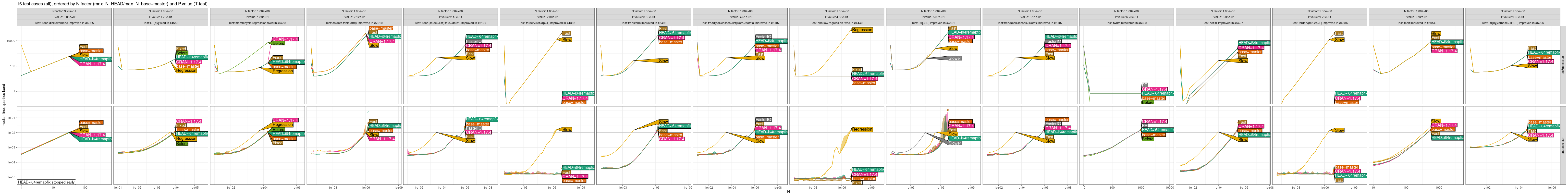
Task: Click the 'HEAD=i64remapfix stopped early' label
Action: [46, 182]
